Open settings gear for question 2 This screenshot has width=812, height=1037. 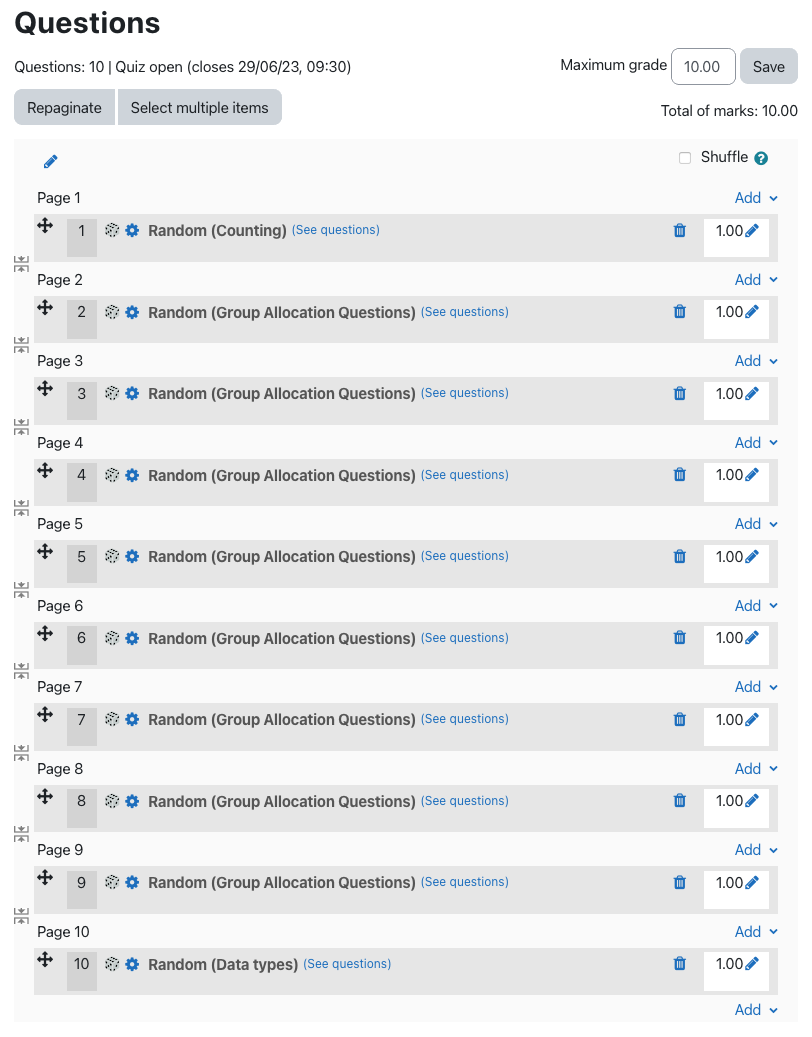[132, 311]
